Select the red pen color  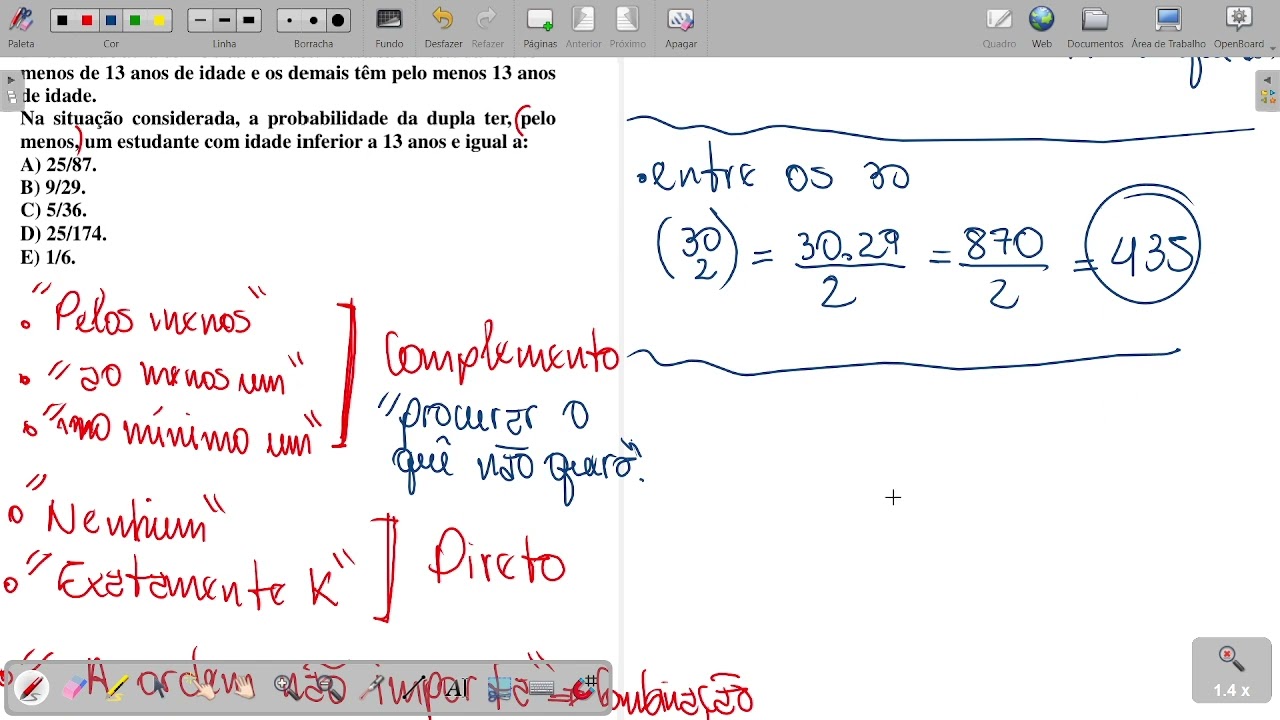pyautogui.click(x=87, y=20)
